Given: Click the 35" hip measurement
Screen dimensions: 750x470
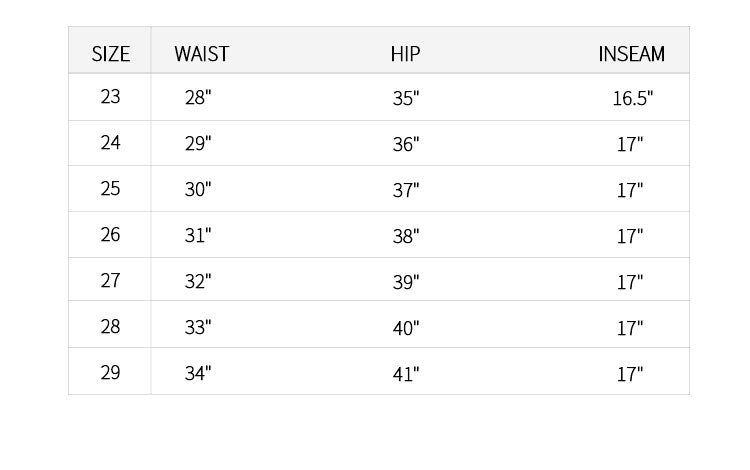Looking at the screenshot, I should (x=406, y=98).
